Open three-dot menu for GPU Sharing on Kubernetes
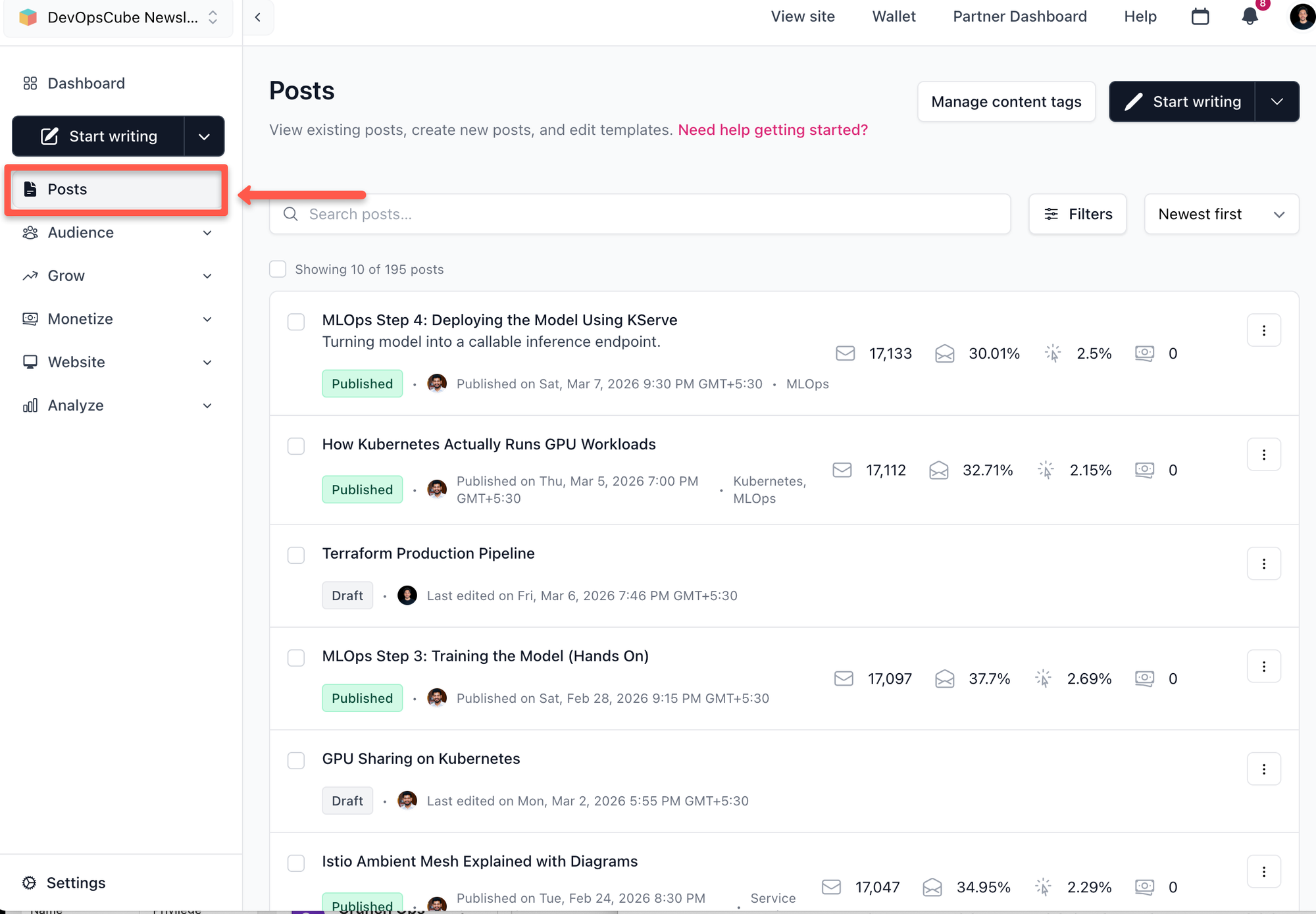This screenshot has height=914, width=1316. pos(1263,769)
